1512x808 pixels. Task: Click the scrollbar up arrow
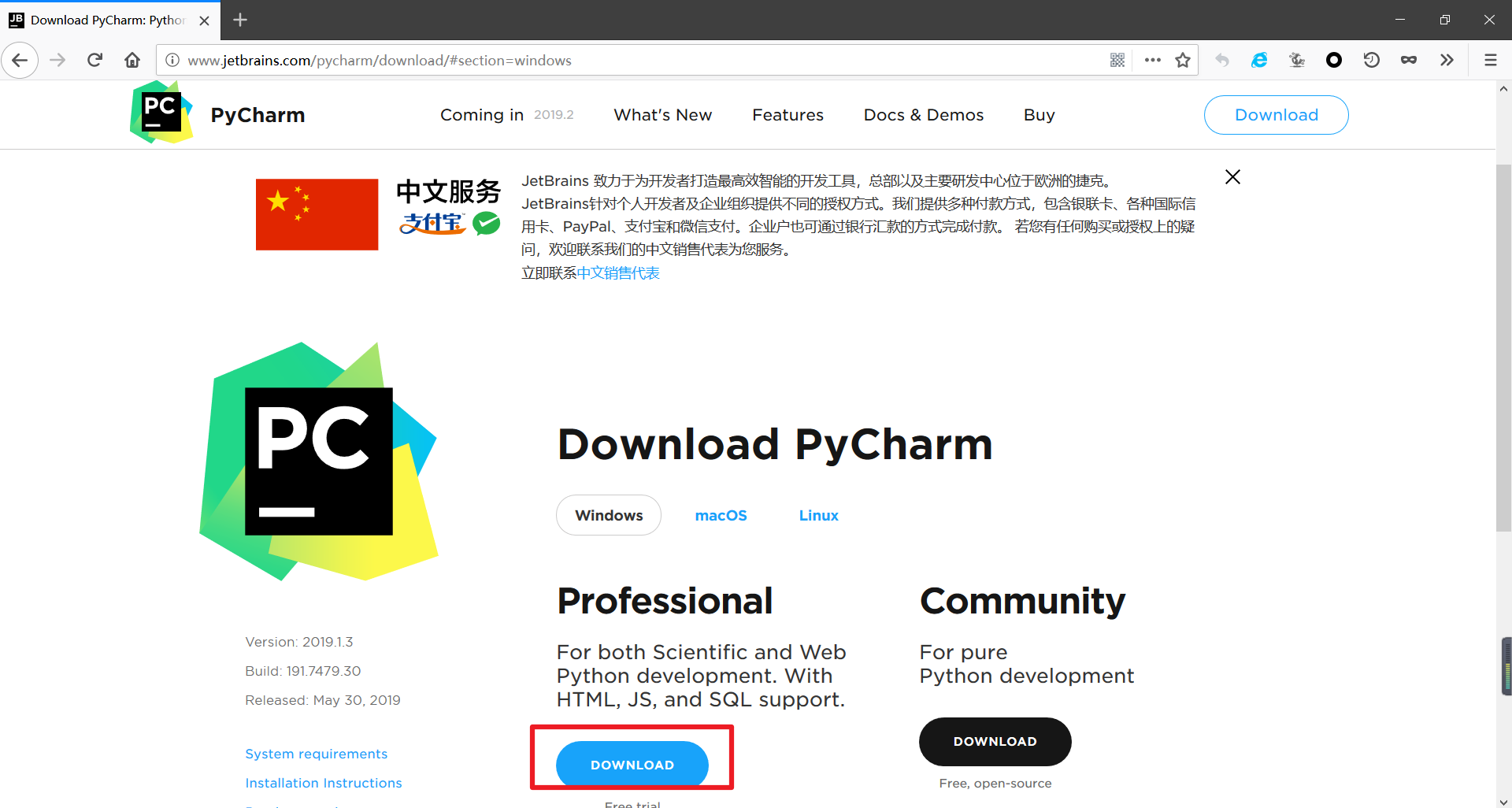1503,89
